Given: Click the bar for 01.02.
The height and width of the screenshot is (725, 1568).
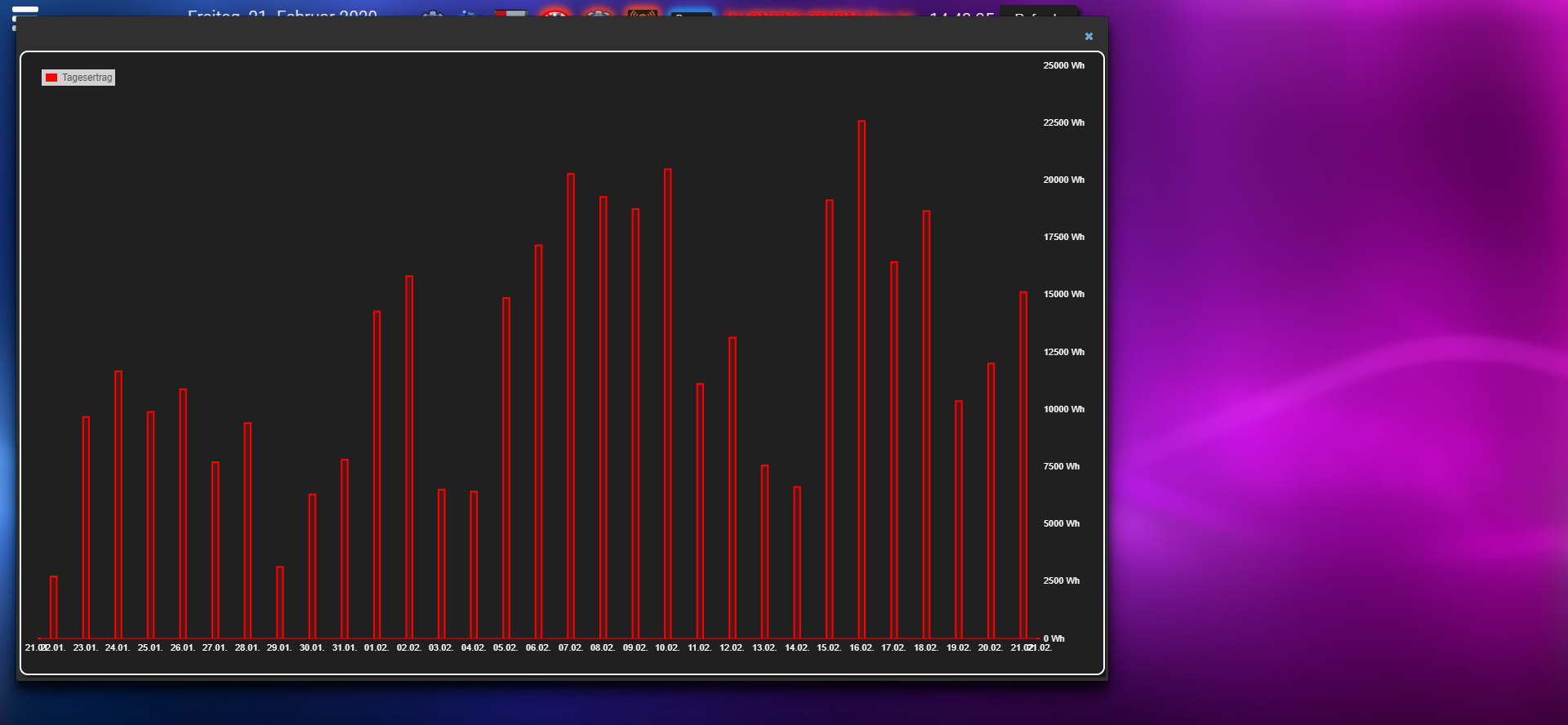Looking at the screenshot, I should point(376,474).
